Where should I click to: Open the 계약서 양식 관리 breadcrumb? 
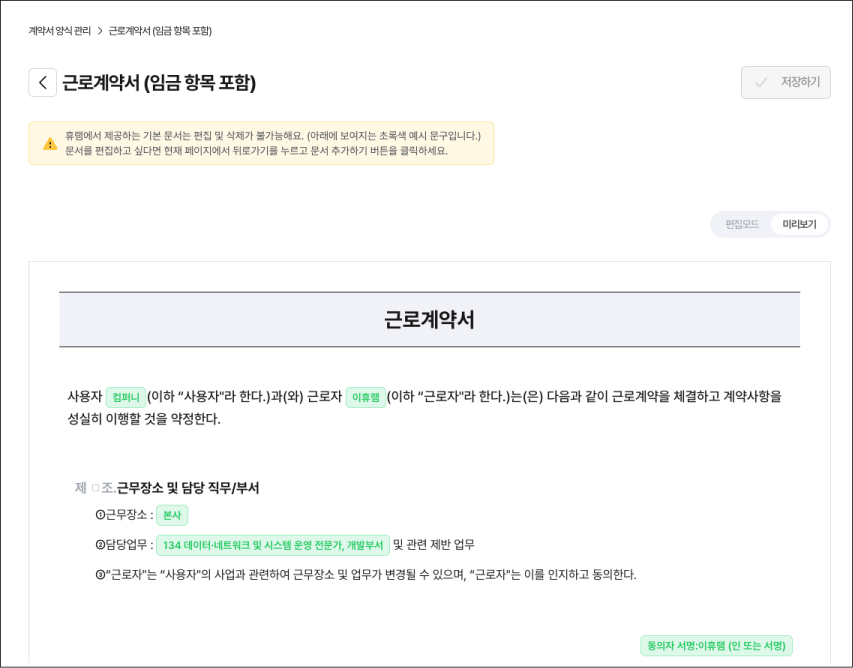(x=60, y=31)
